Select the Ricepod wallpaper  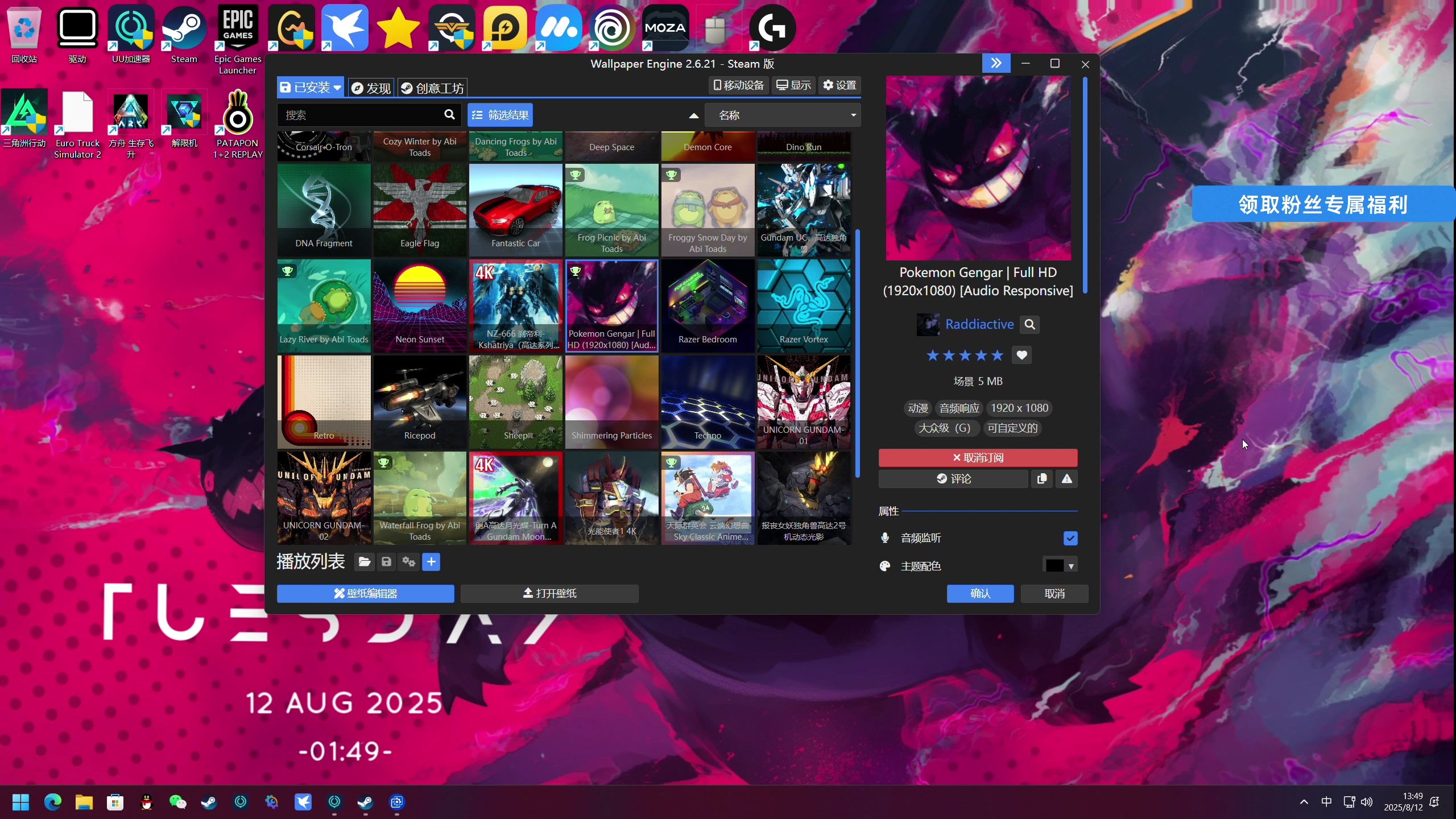(x=420, y=402)
